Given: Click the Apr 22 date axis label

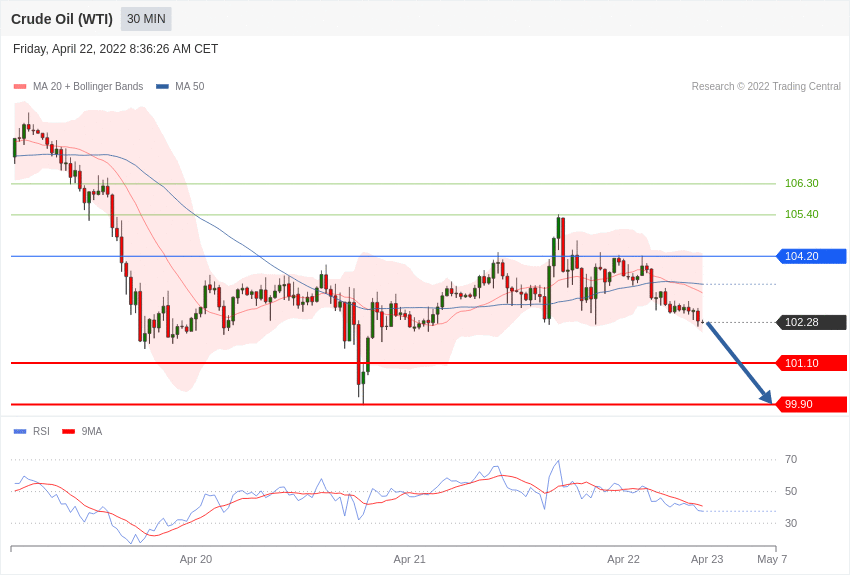Looking at the screenshot, I should 623,559.
